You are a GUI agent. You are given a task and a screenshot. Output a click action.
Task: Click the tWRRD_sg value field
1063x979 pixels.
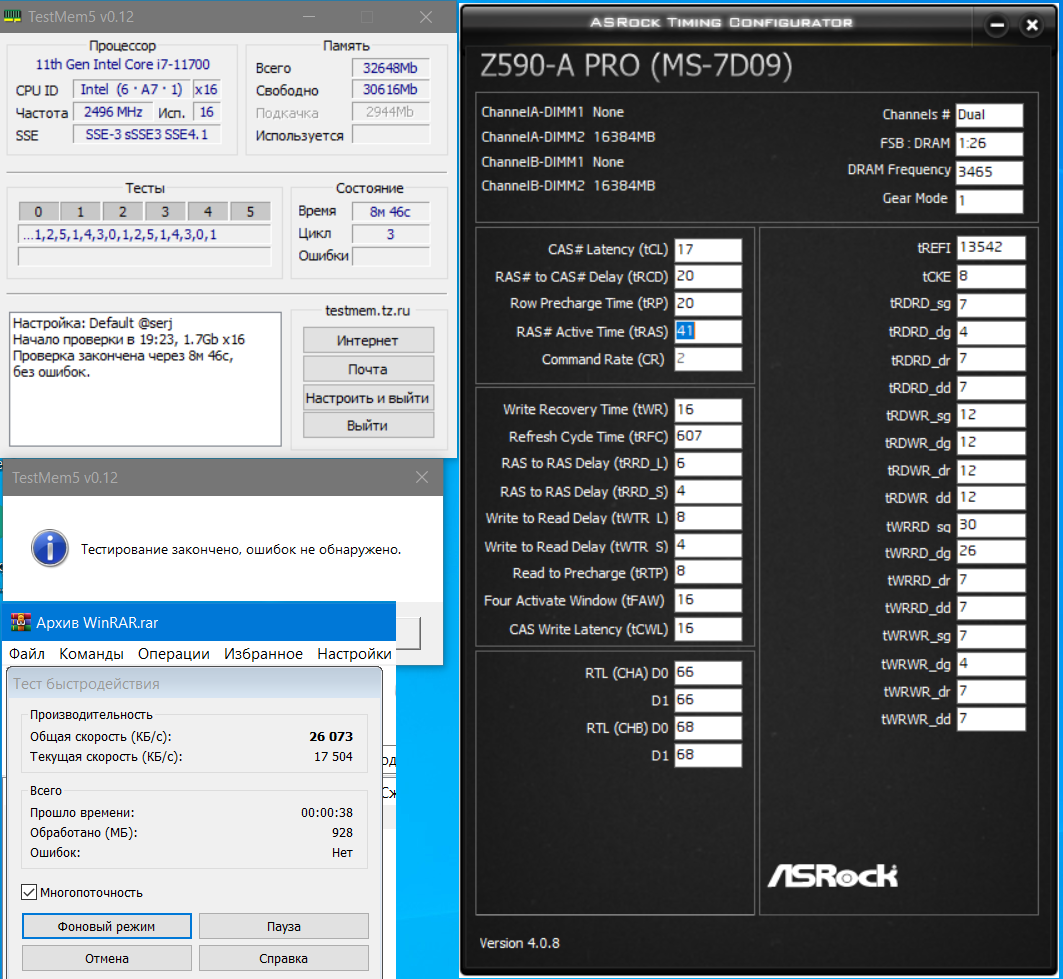pos(991,525)
